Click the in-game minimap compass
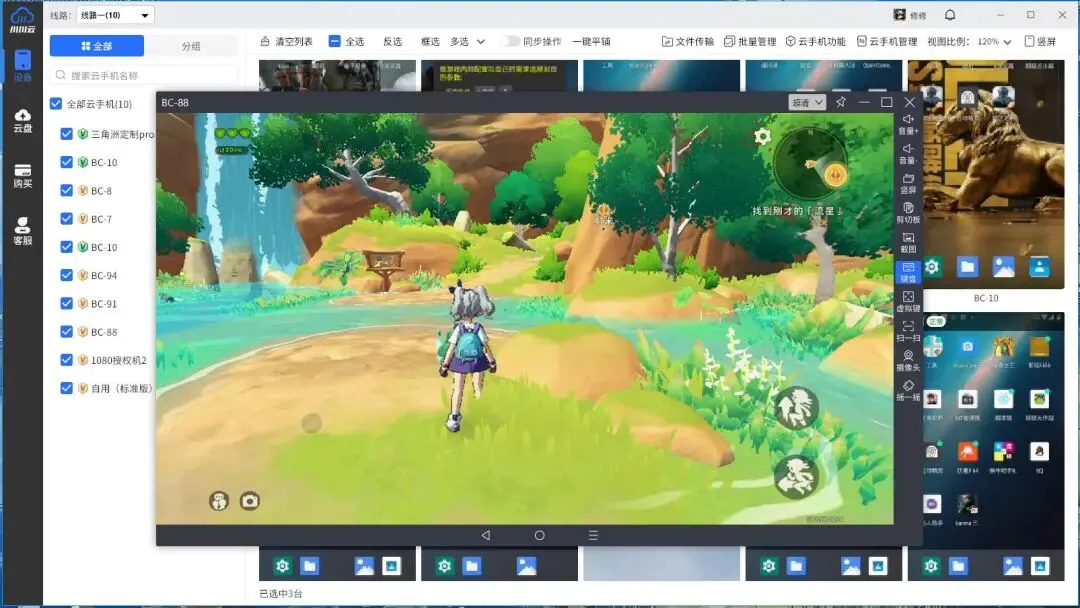 [x=811, y=165]
